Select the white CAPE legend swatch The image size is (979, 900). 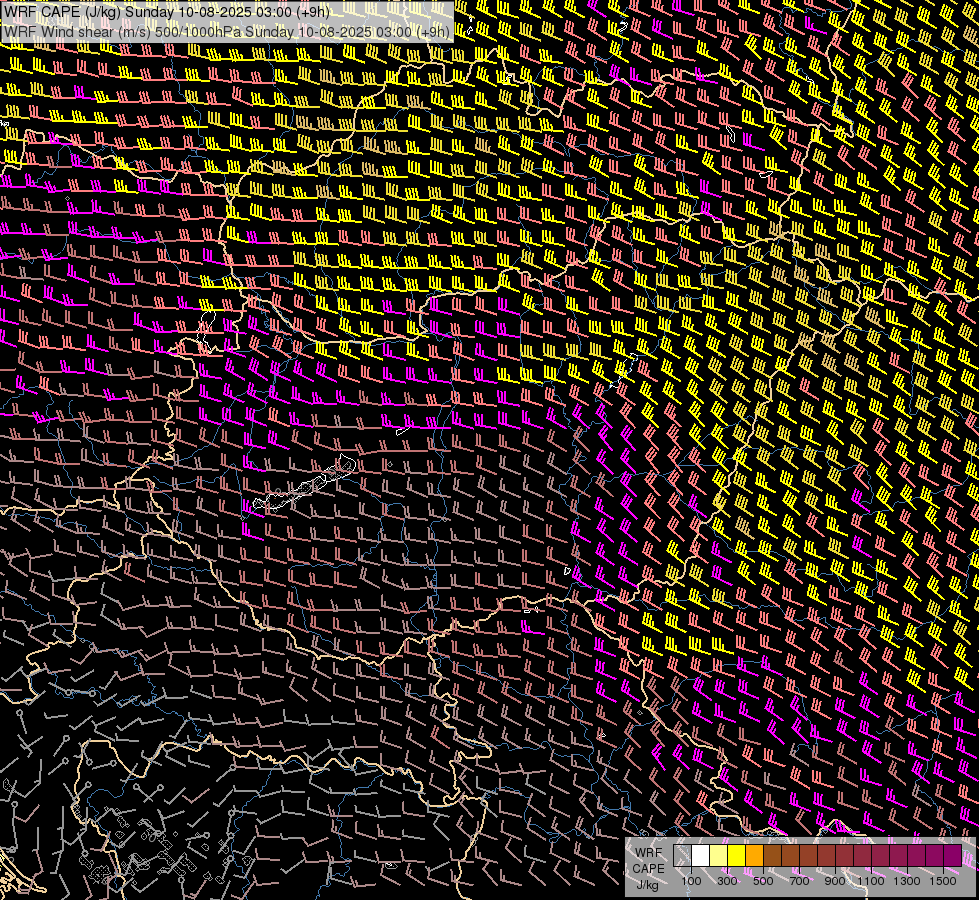(x=700, y=855)
